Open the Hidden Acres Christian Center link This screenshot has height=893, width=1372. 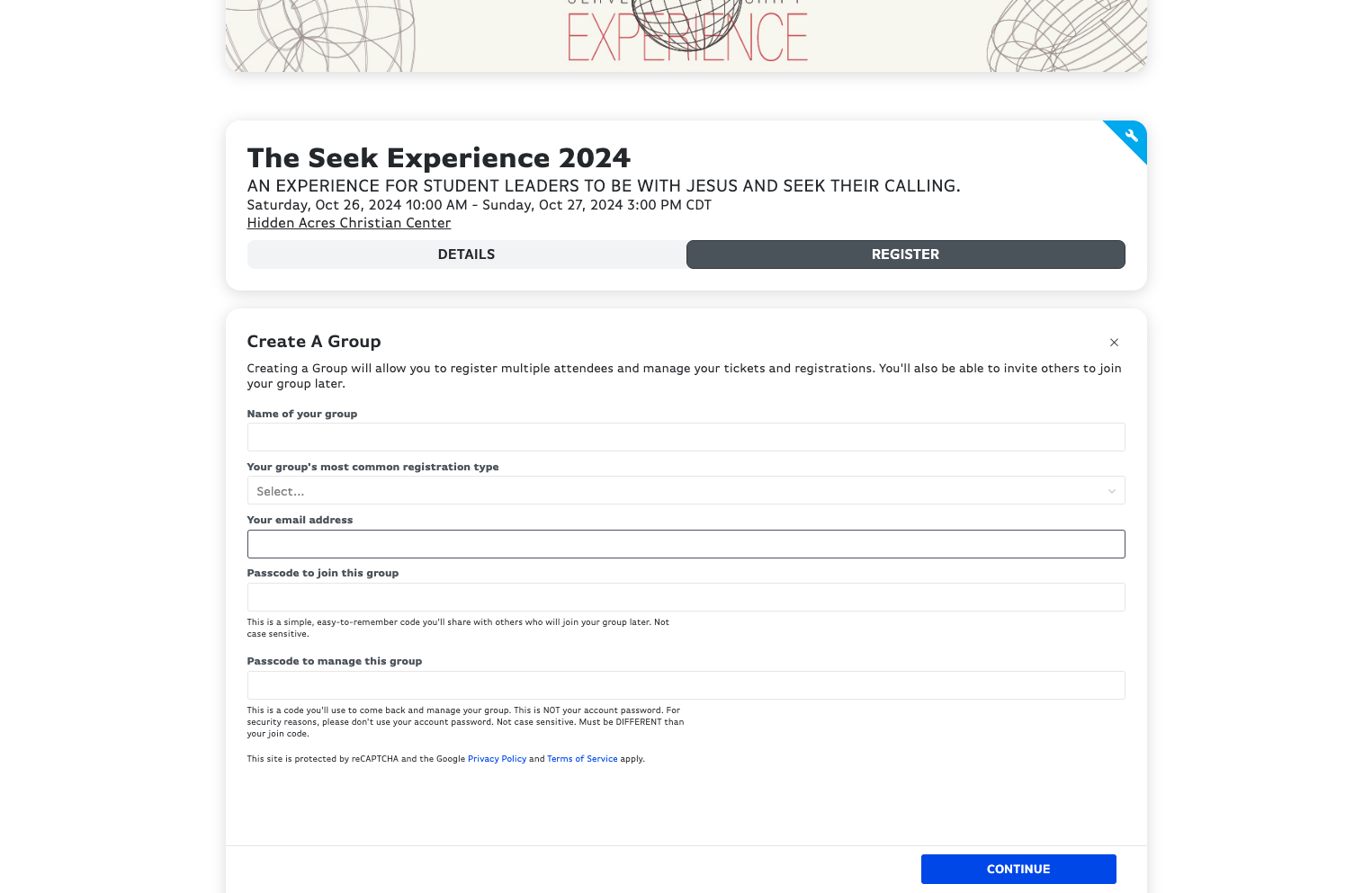click(x=349, y=223)
